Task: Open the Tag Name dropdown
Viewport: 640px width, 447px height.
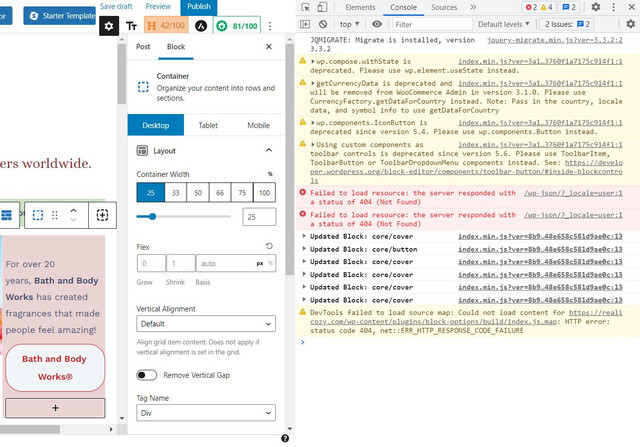Action: pos(206,413)
